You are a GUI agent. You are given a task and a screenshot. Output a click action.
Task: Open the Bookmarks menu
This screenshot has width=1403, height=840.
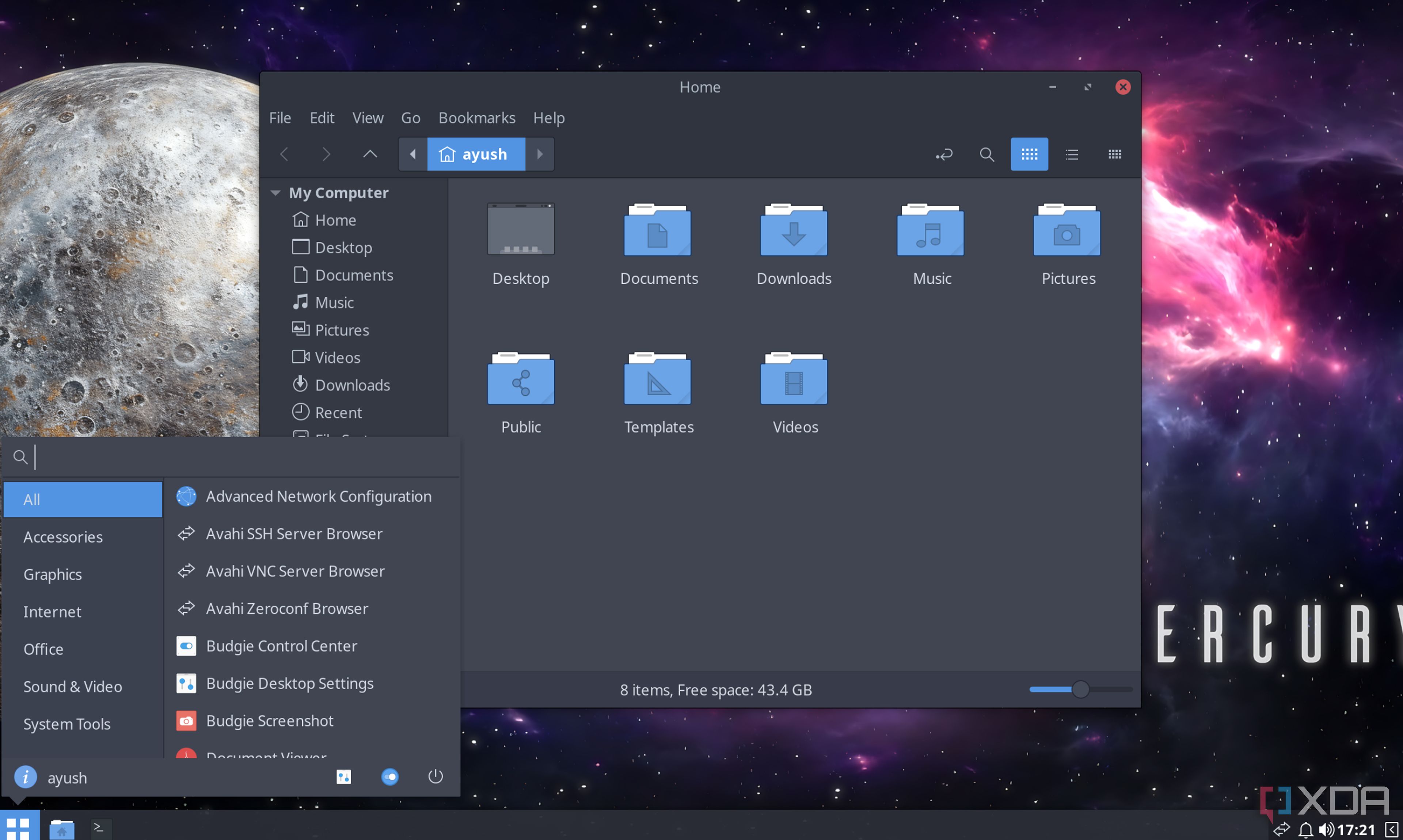pyautogui.click(x=477, y=118)
